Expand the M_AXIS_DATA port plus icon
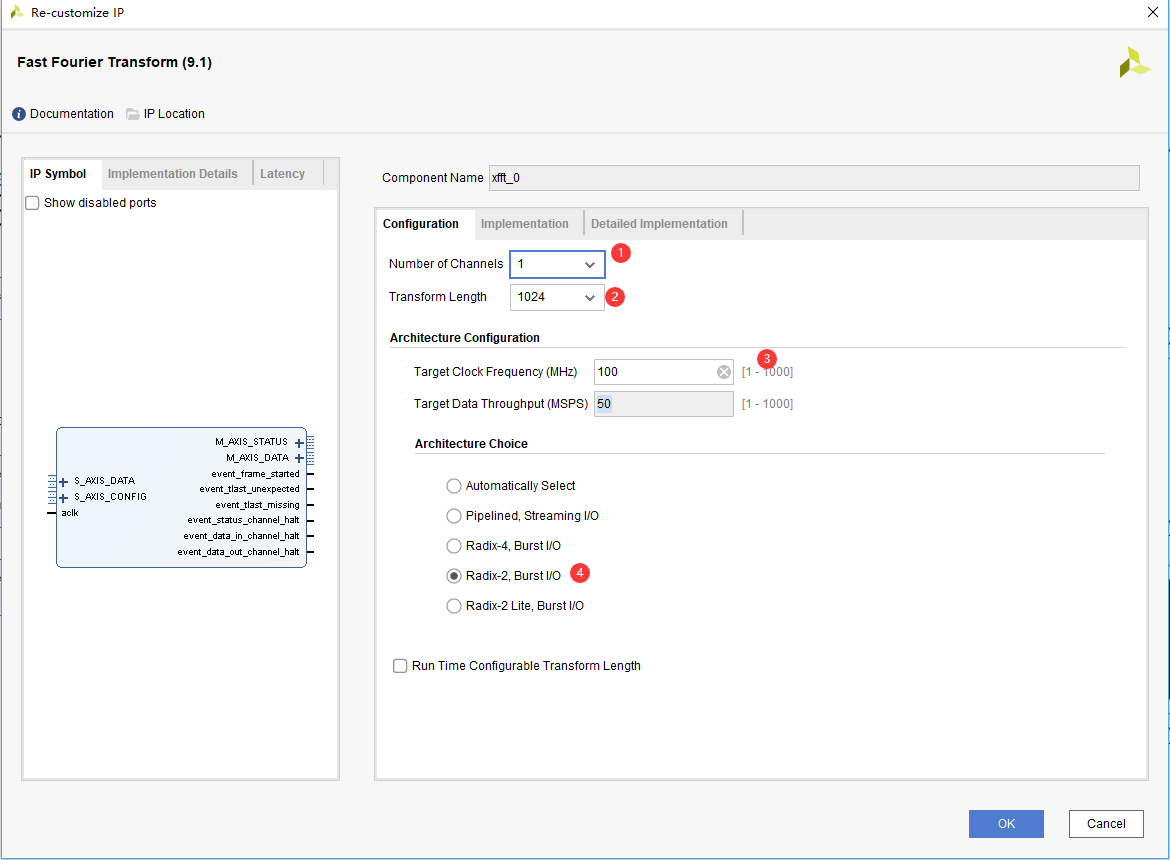The image size is (1170, 860). [299, 458]
